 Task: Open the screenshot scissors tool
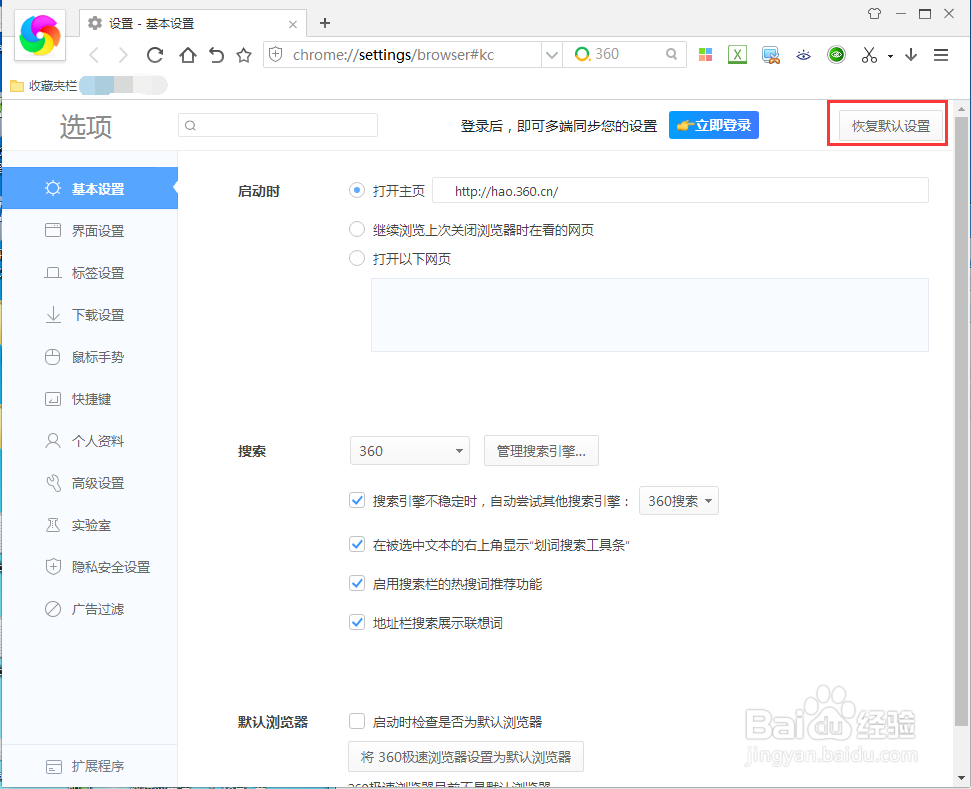point(867,55)
